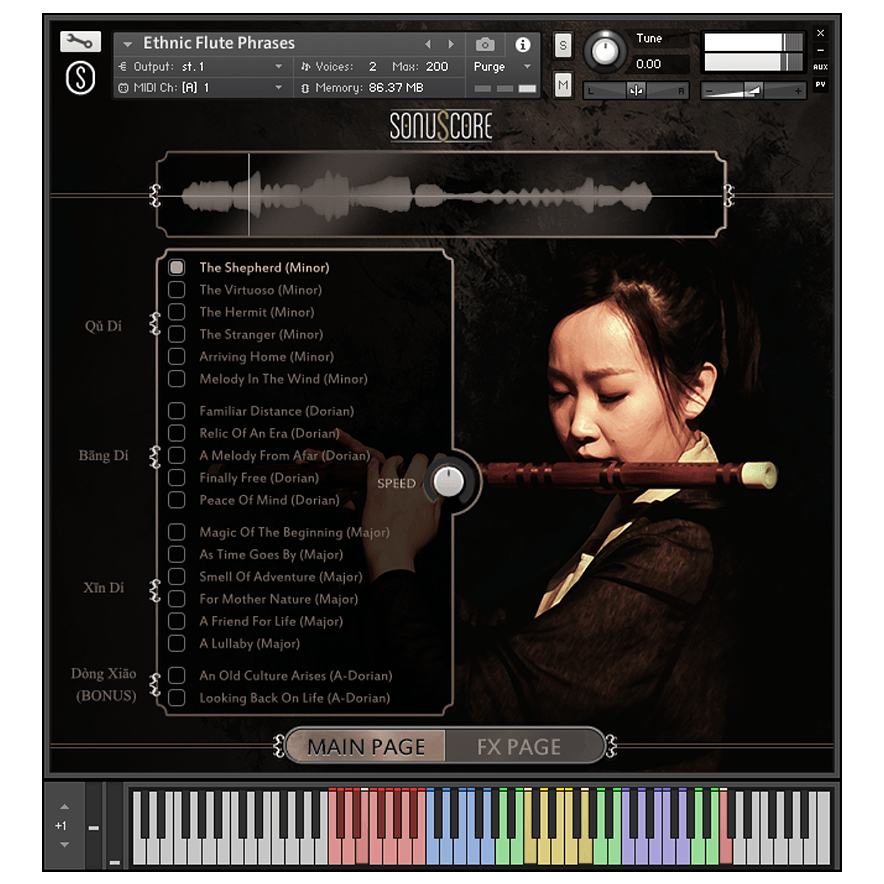Click the PV button
This screenshot has height=884, width=884.
pyautogui.click(x=820, y=85)
